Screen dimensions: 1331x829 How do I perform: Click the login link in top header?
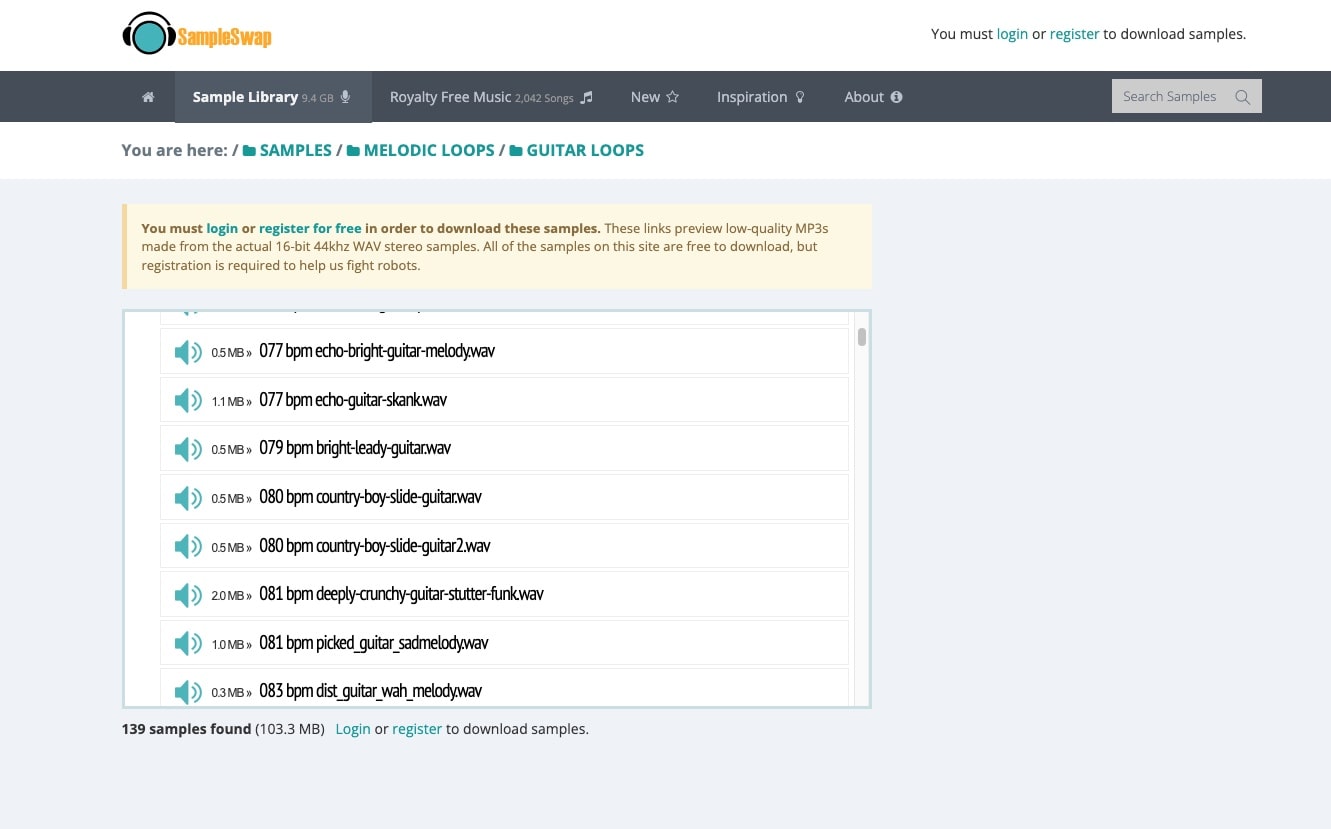(1012, 34)
